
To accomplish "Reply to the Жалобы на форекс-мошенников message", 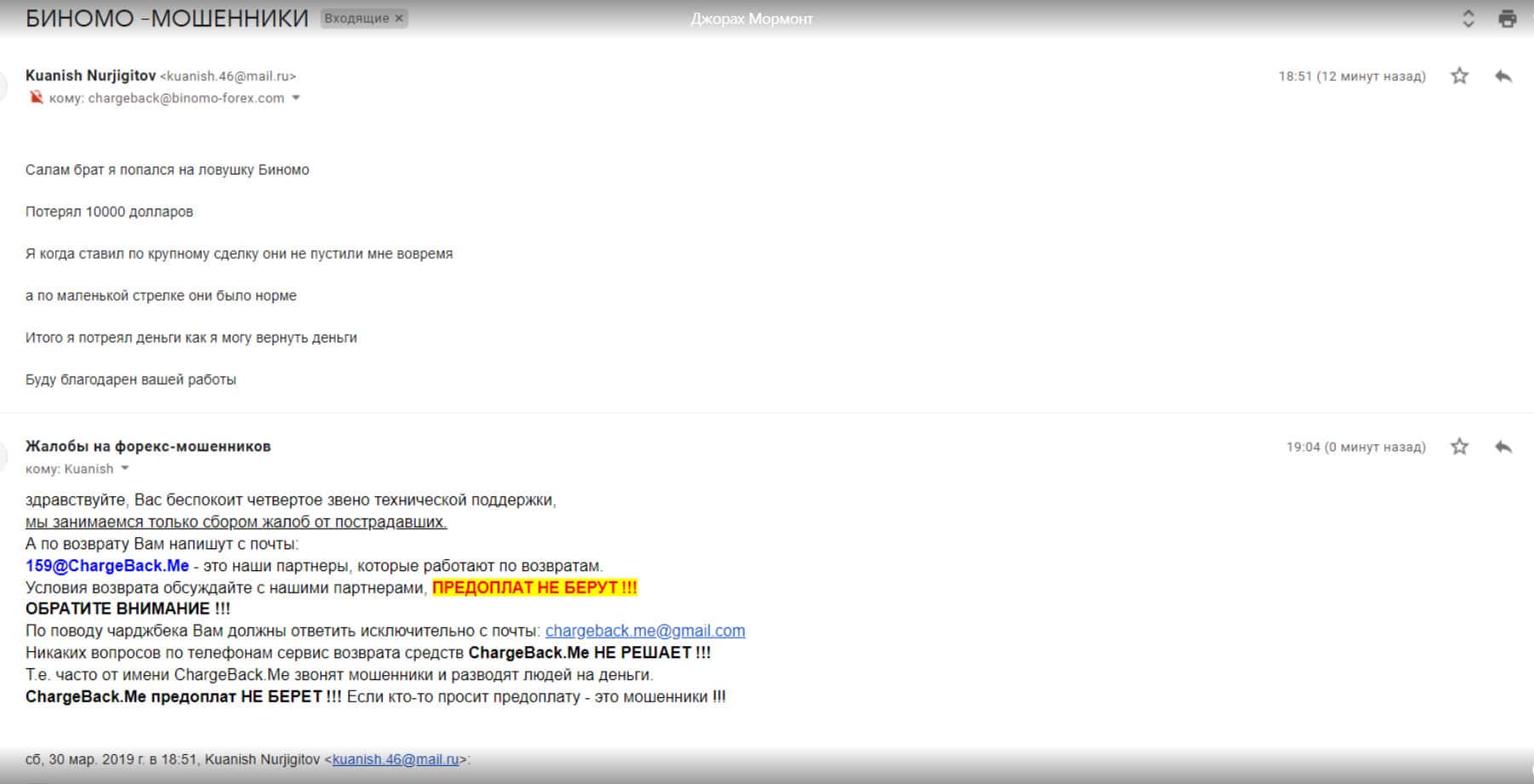I will click(x=1503, y=446).
